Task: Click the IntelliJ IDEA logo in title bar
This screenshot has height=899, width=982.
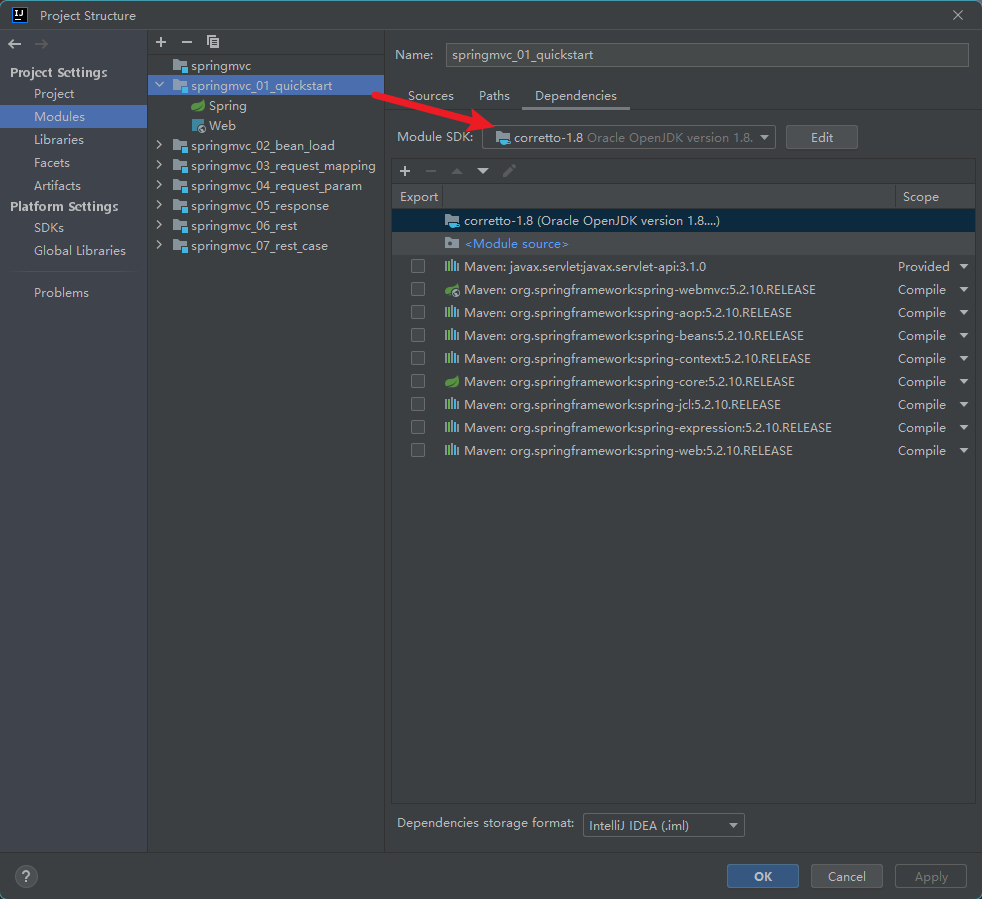Action: (20, 15)
